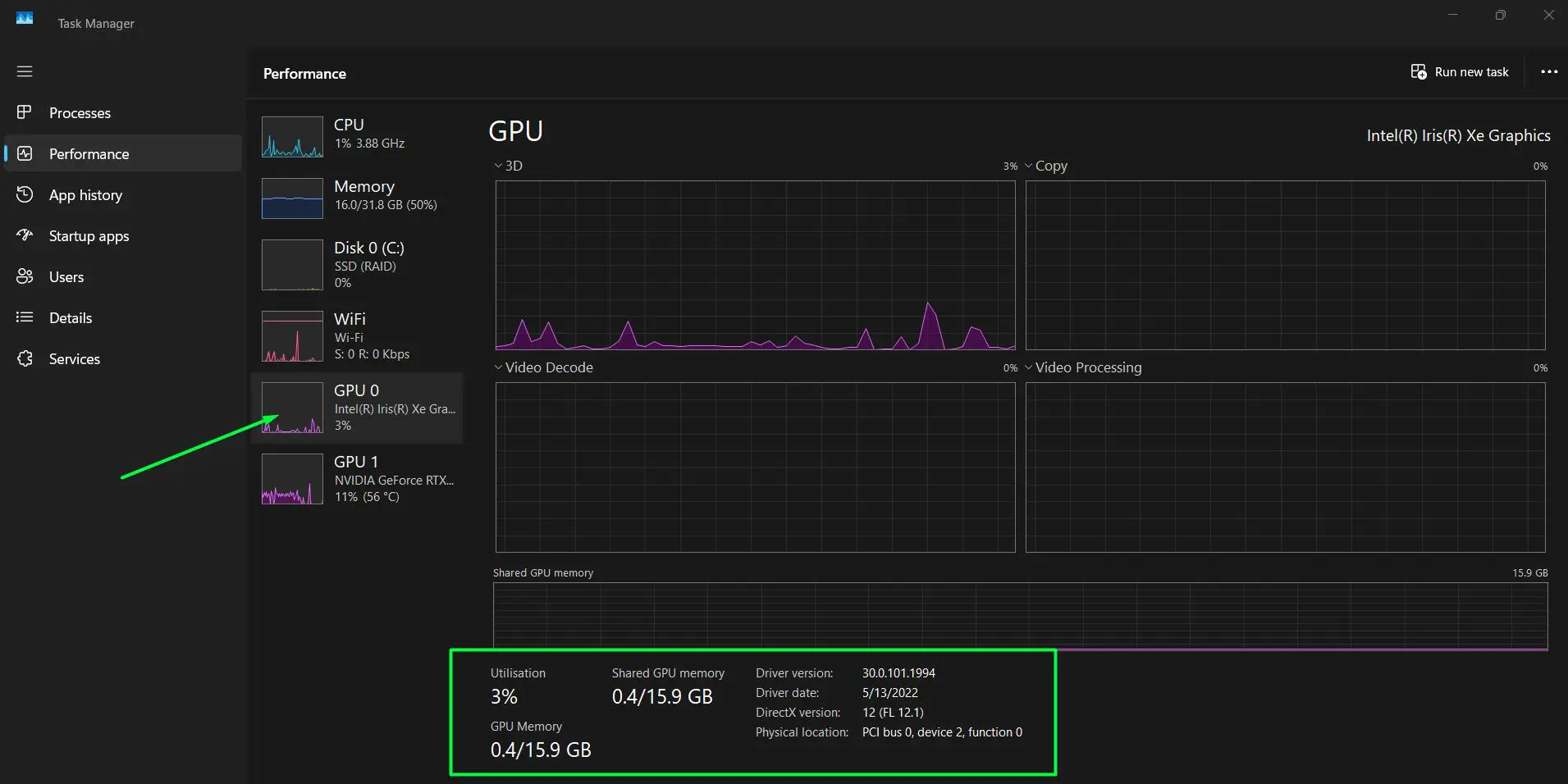Click the Run new task button
1568x784 pixels.
tap(1460, 71)
